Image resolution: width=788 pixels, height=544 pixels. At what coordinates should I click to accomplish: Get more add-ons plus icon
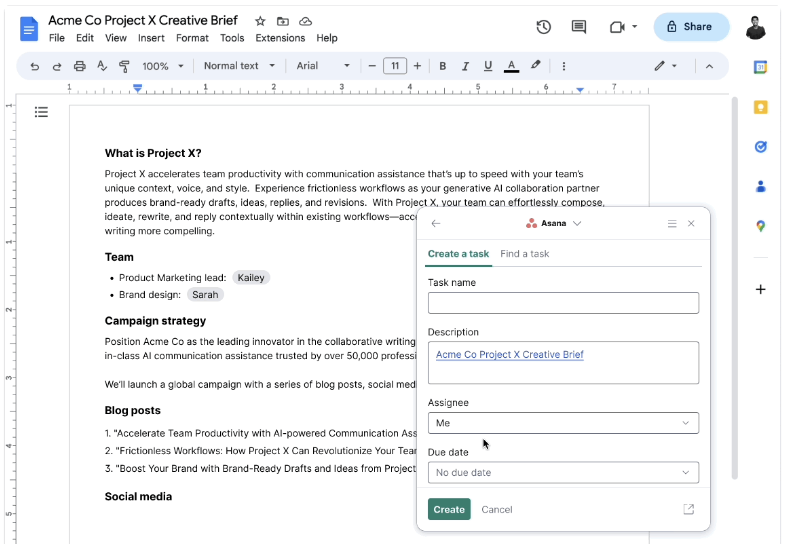(x=760, y=289)
